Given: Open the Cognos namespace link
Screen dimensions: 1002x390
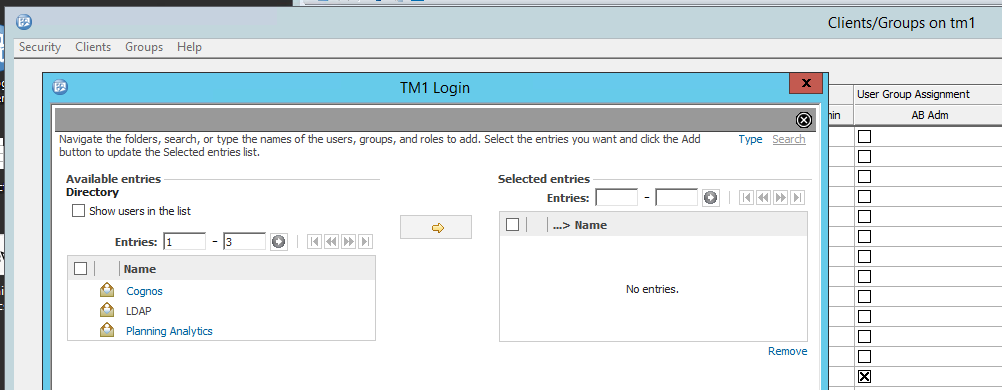Looking at the screenshot, I should coord(144,291).
